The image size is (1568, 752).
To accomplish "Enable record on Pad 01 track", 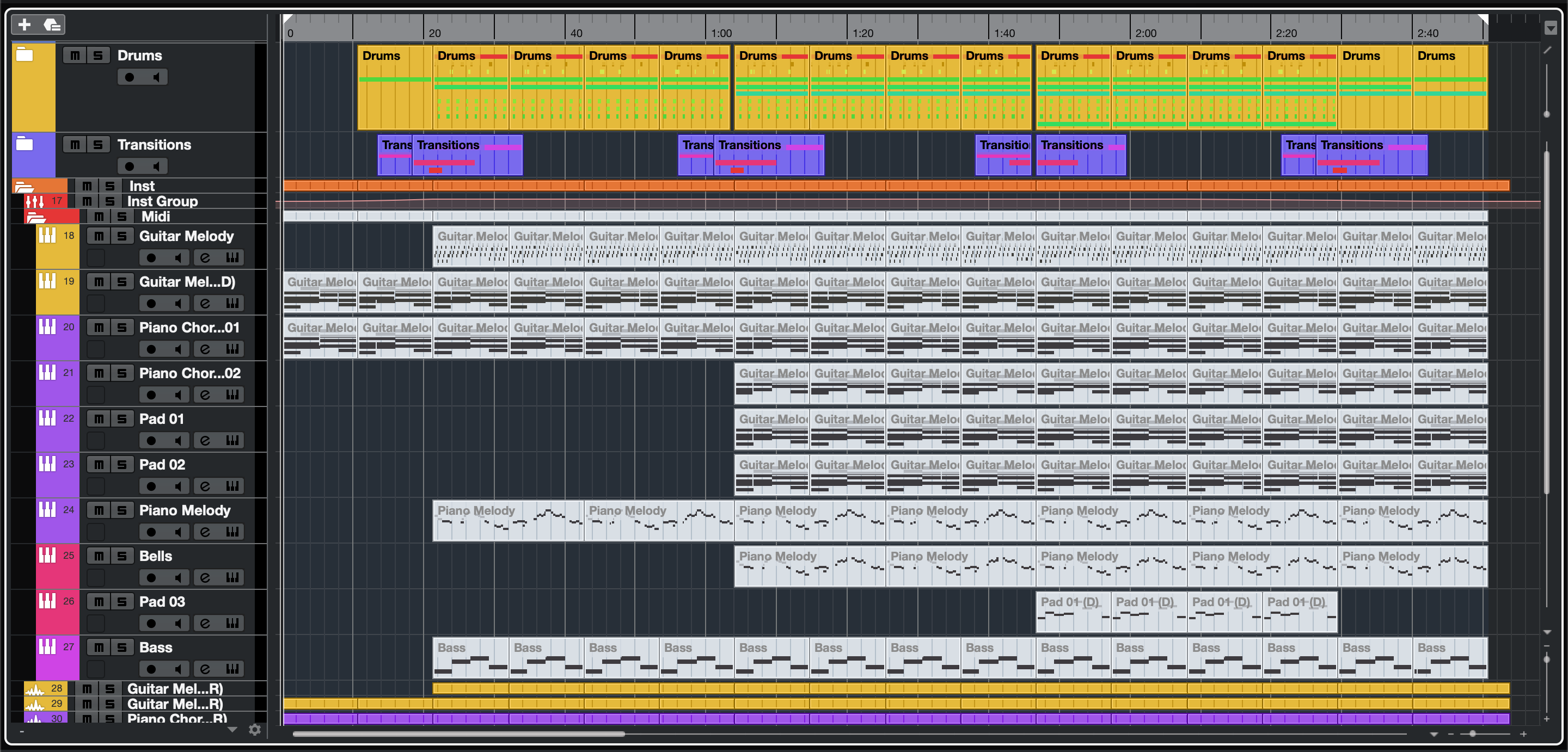I will click(151, 441).
